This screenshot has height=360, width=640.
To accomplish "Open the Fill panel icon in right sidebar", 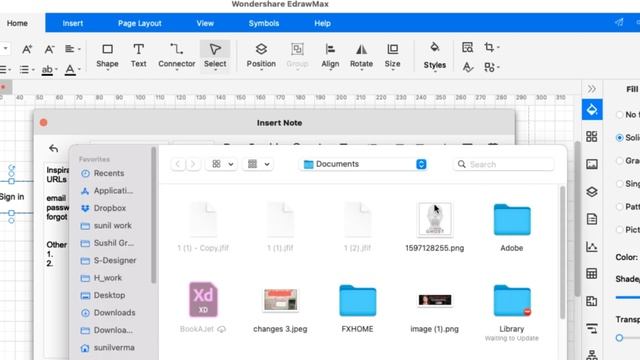I will pos(592,109).
